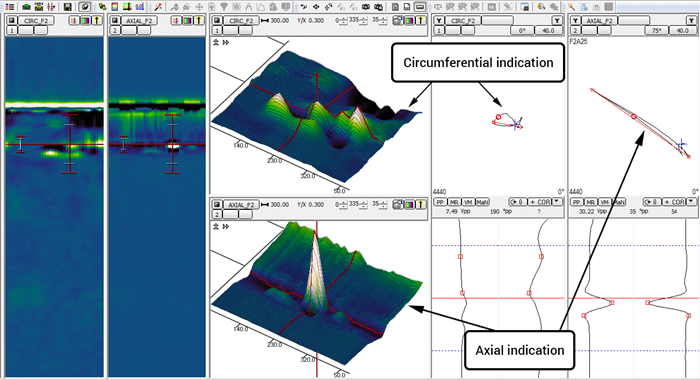Select CIRC_F2 channel label in 3D view header
This screenshot has height=380, width=700.
pos(241,21)
